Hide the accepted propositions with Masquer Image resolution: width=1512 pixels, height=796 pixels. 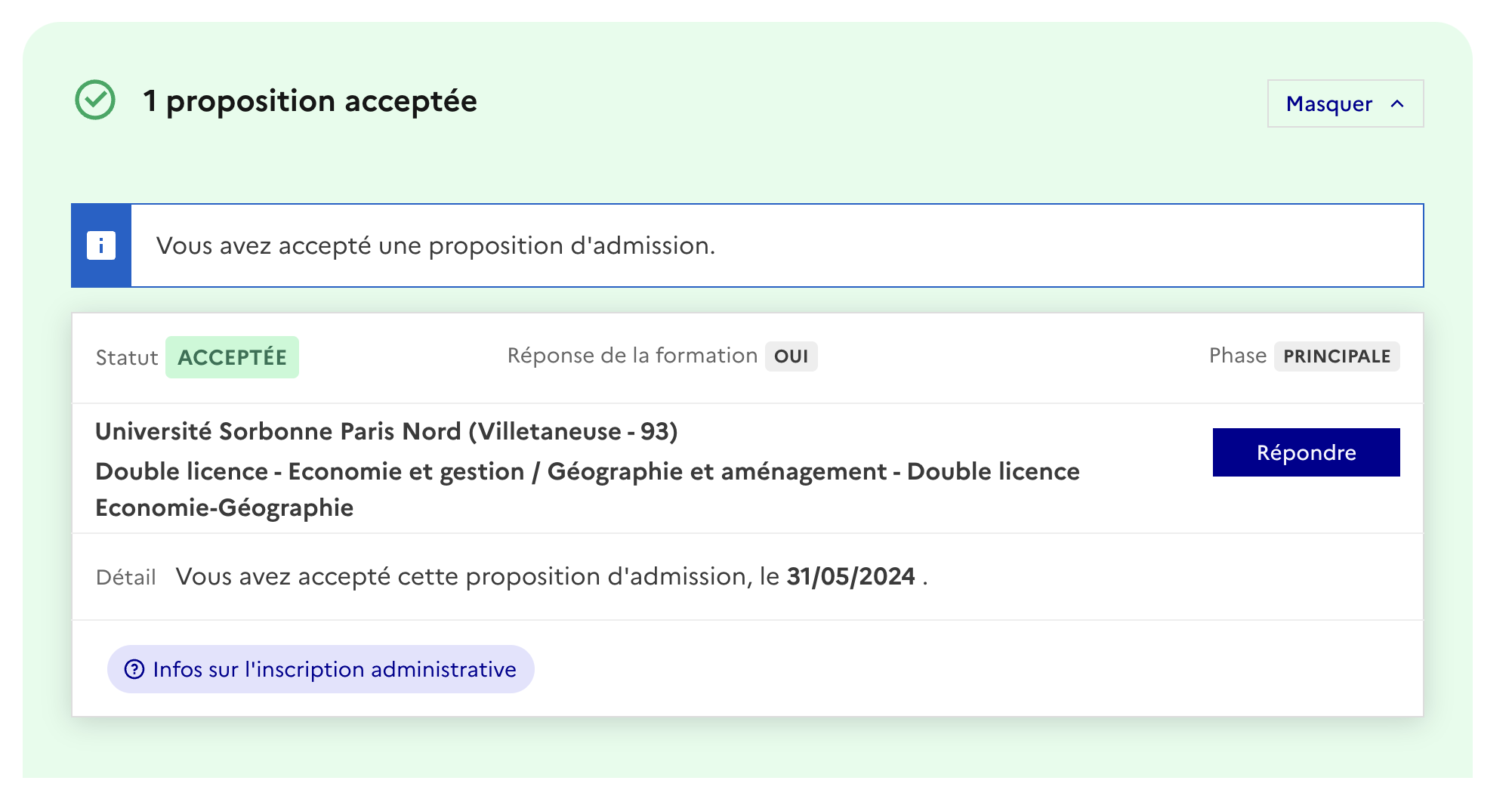coord(1345,103)
